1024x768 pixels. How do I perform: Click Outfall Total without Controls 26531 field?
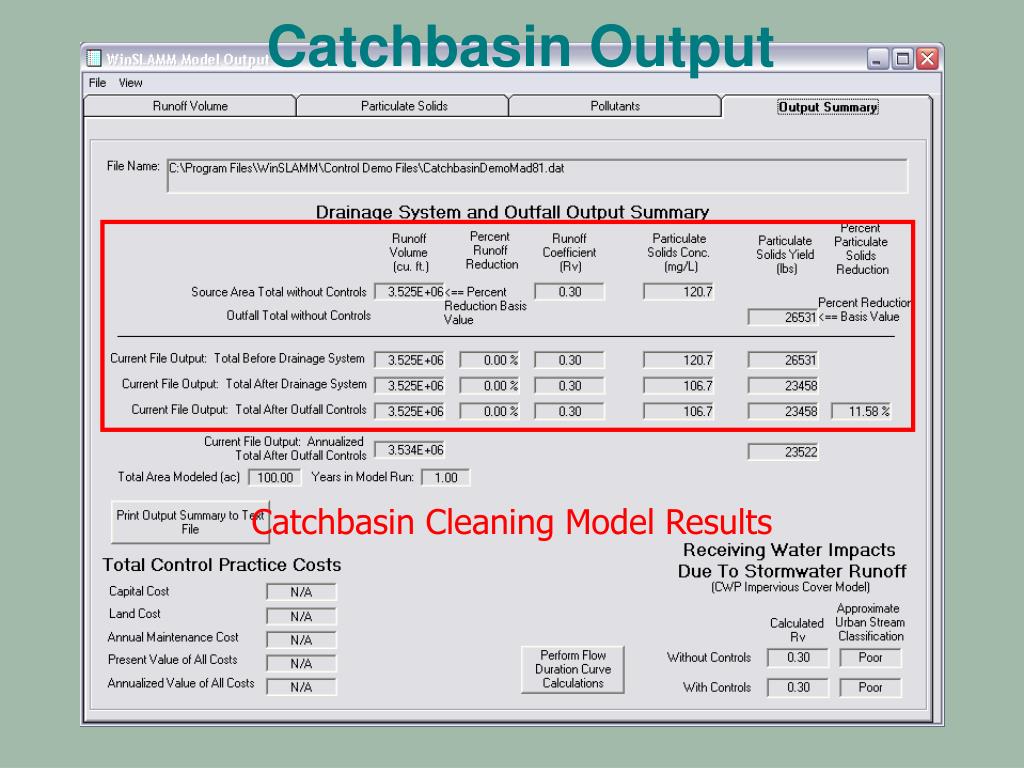tap(783, 317)
